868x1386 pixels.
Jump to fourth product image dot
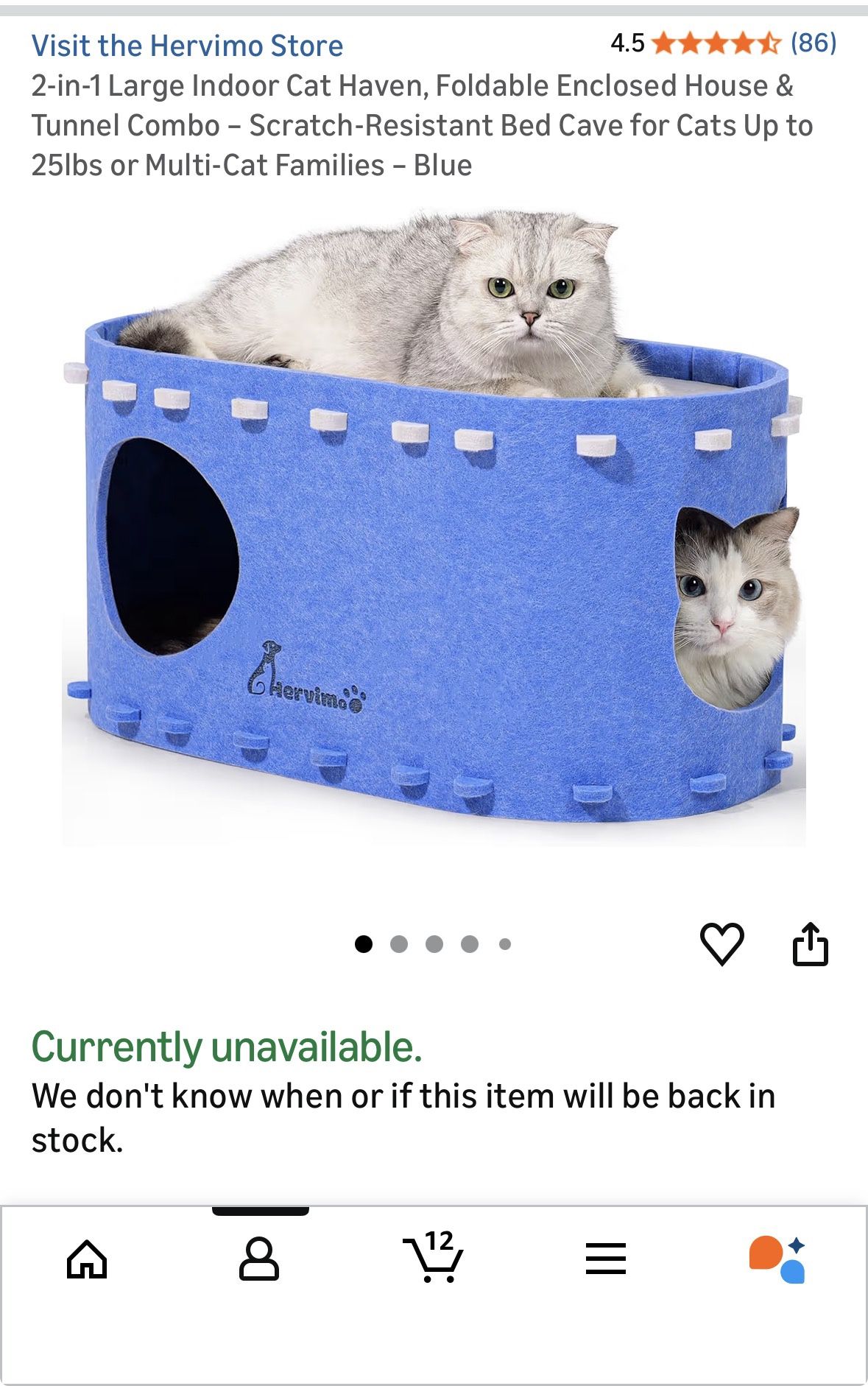[470, 944]
